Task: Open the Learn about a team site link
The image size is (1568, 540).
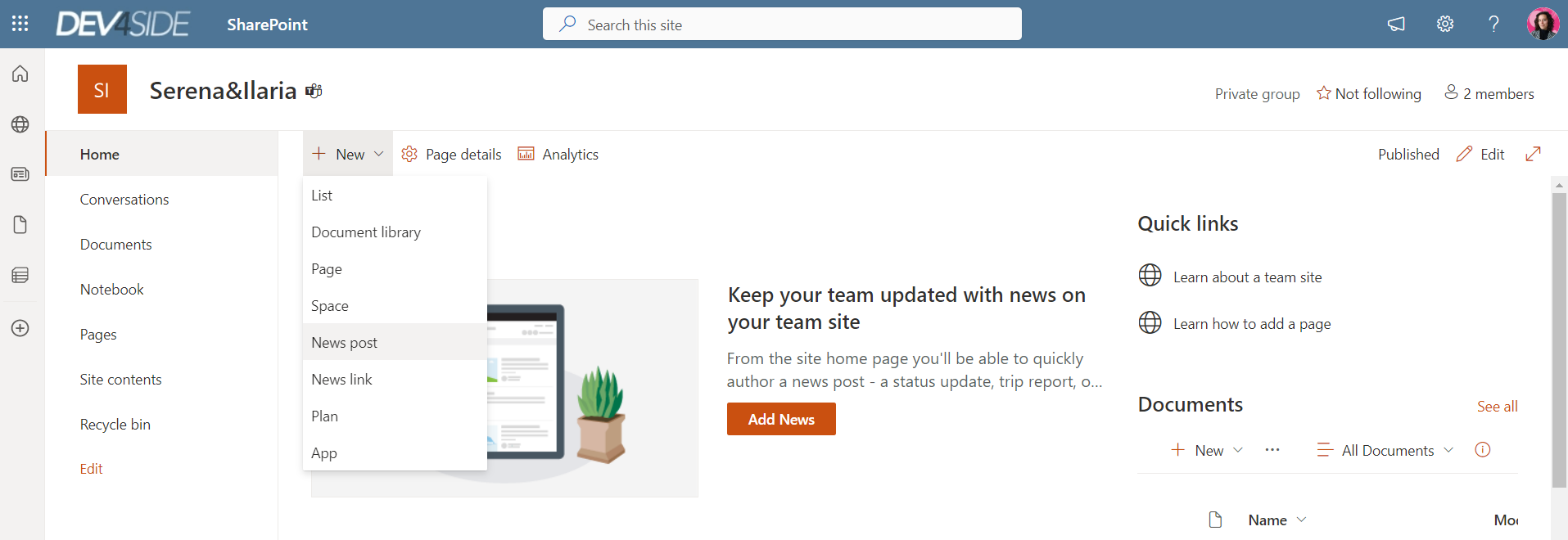Action: 1247,277
